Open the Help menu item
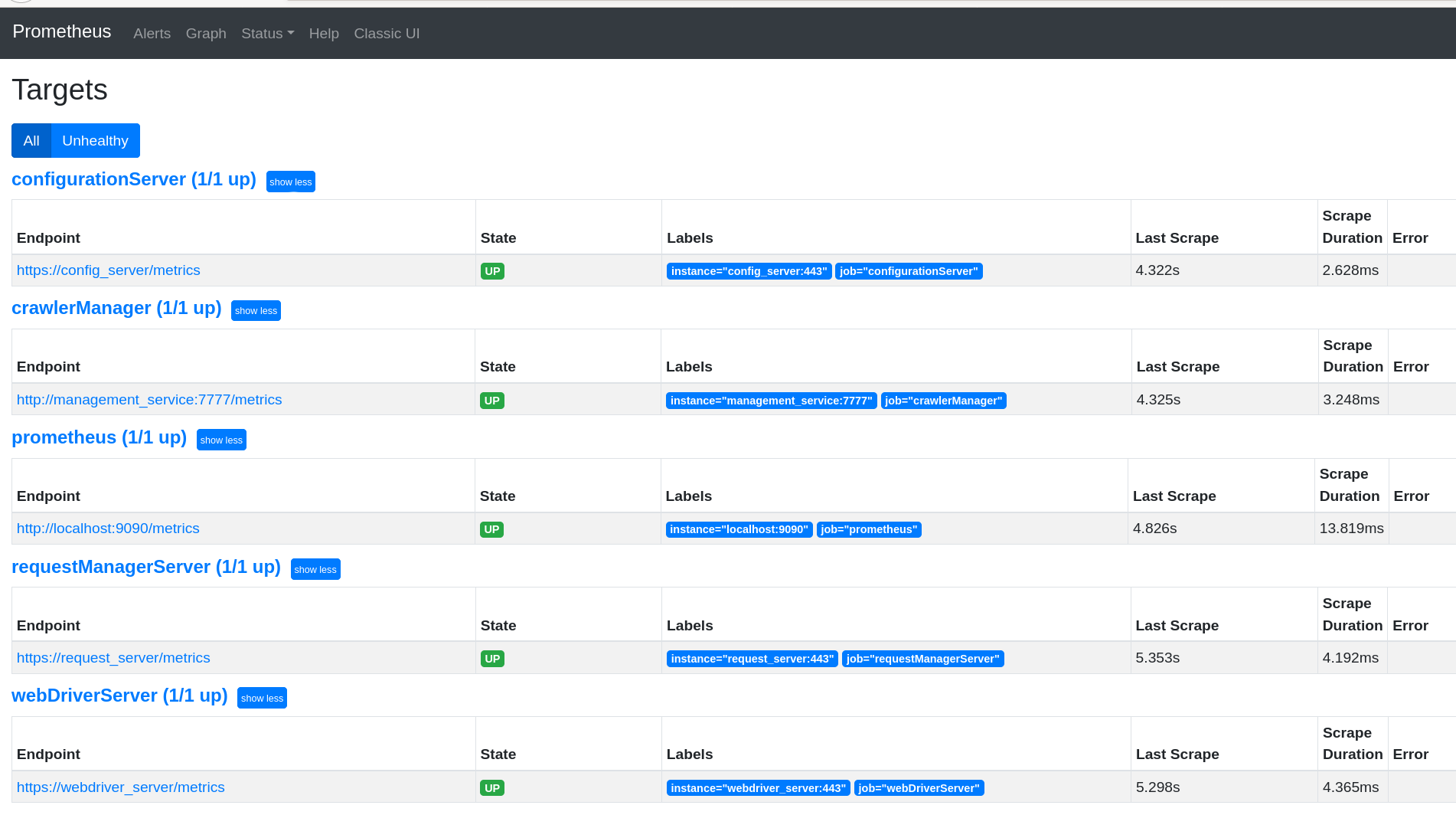 [x=324, y=34]
